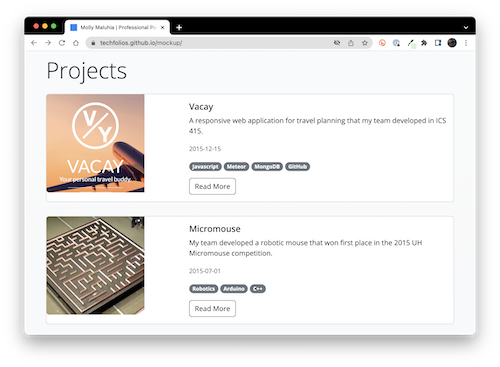Open the Micromouse maze thumbnail image

point(95,265)
